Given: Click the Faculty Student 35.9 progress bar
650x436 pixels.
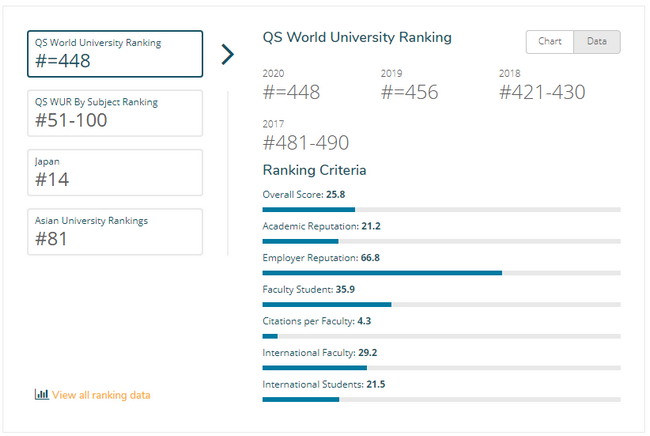Looking at the screenshot, I should (441, 305).
